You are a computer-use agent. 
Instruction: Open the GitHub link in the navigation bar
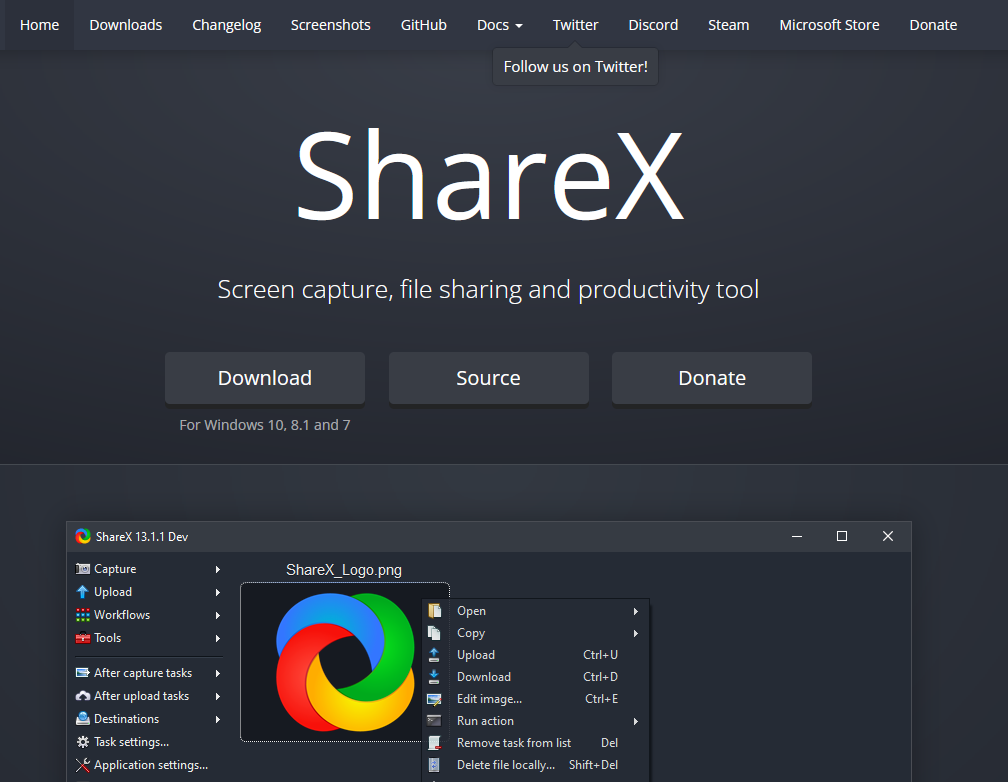coord(424,25)
